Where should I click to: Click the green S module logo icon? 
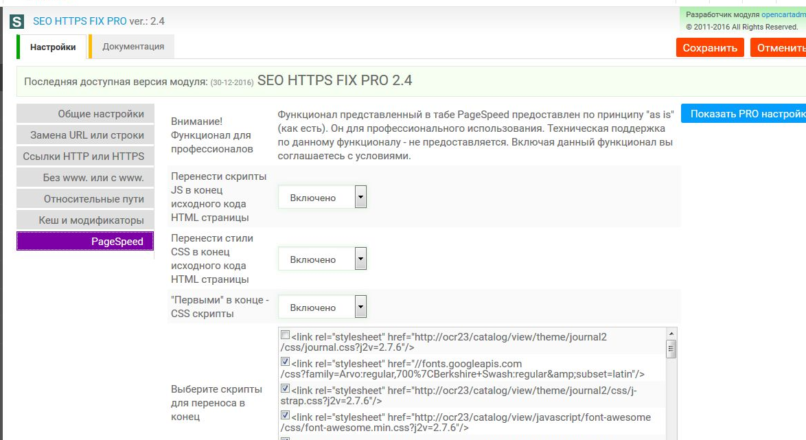coord(17,22)
